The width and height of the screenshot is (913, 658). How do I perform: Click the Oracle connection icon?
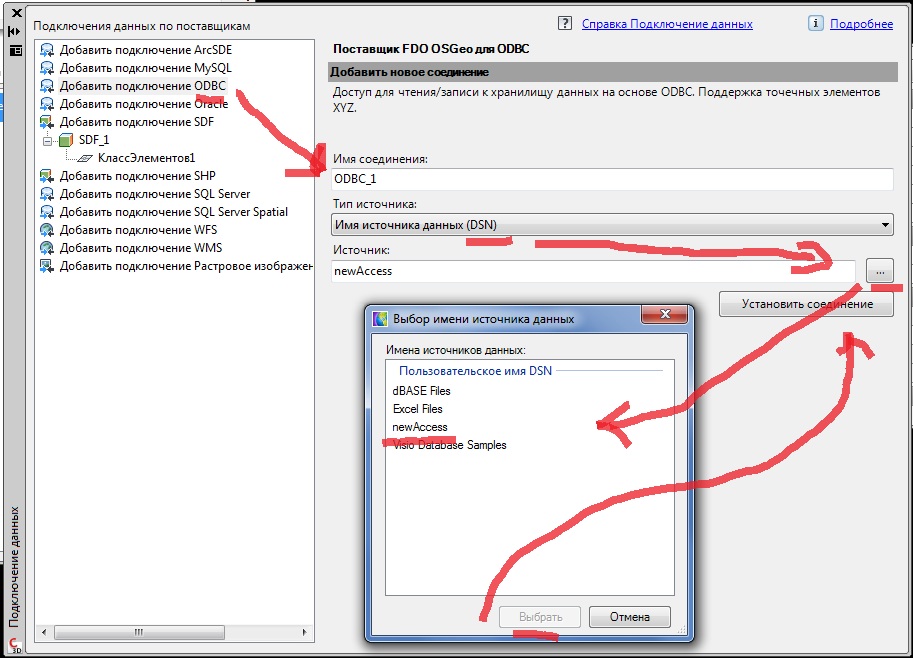click(47, 104)
